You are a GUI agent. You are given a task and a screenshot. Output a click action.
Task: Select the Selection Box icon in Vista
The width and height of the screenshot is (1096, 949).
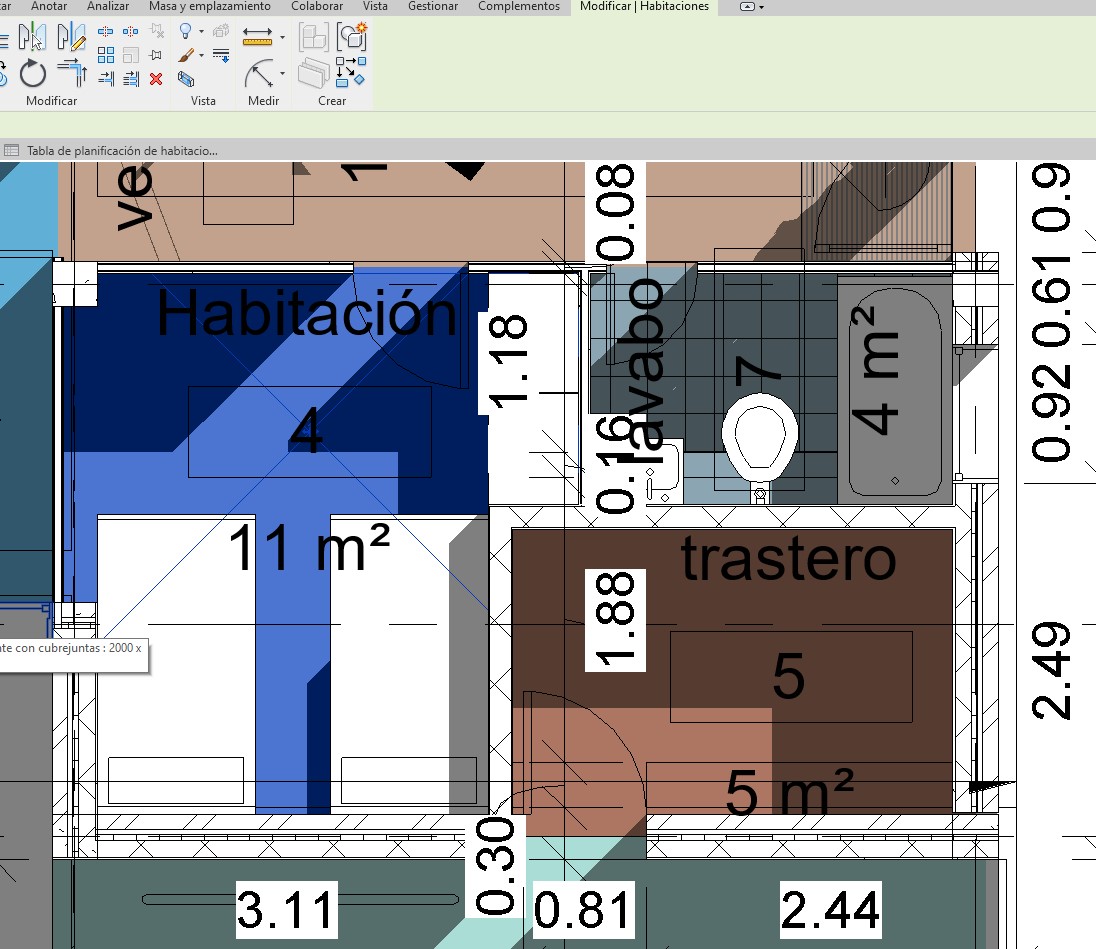point(186,79)
